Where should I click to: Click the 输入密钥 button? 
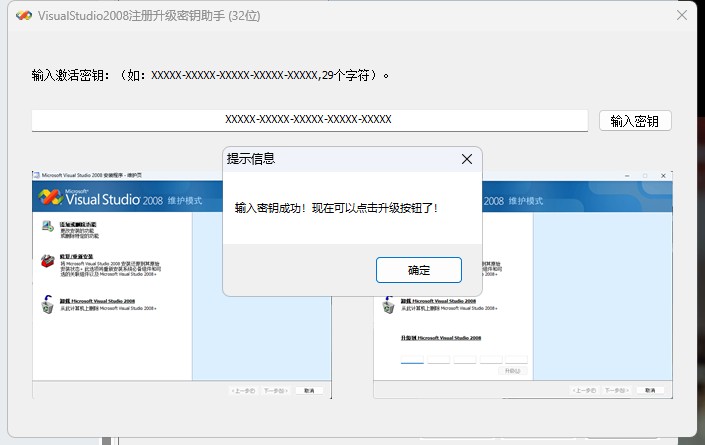[635, 121]
